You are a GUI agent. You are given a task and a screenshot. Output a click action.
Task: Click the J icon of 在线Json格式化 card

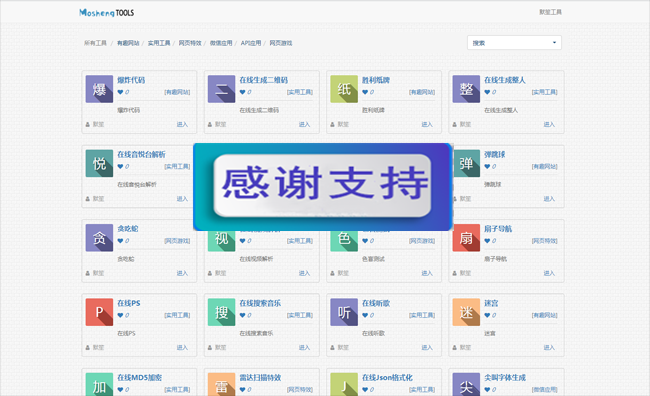344,384
